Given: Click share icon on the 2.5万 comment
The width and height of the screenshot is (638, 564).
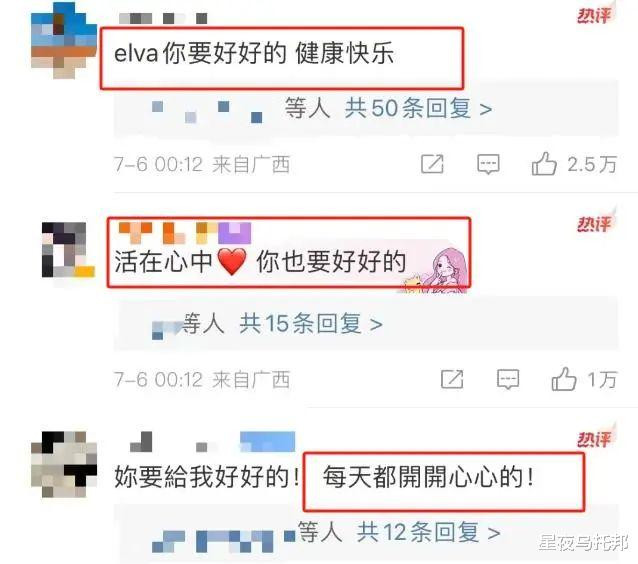Looking at the screenshot, I should tap(432, 164).
